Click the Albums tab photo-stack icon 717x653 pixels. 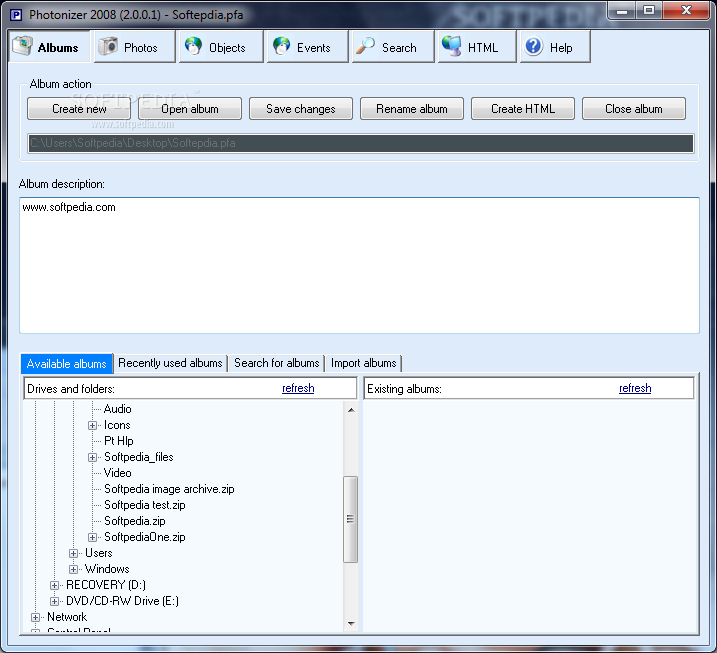tap(22, 46)
